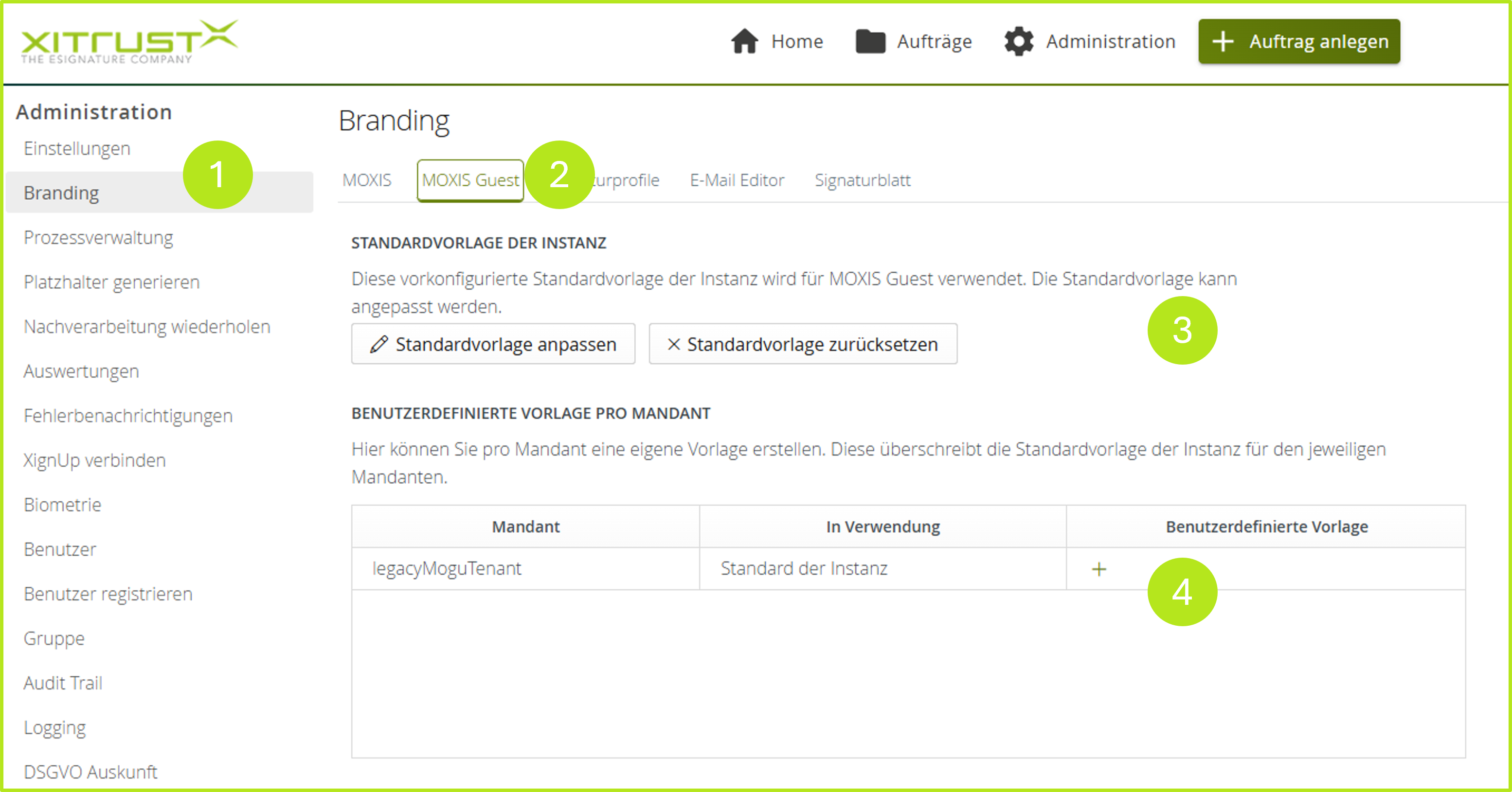Click the pencil icon on Standardvorlage anpassen

pos(379,343)
